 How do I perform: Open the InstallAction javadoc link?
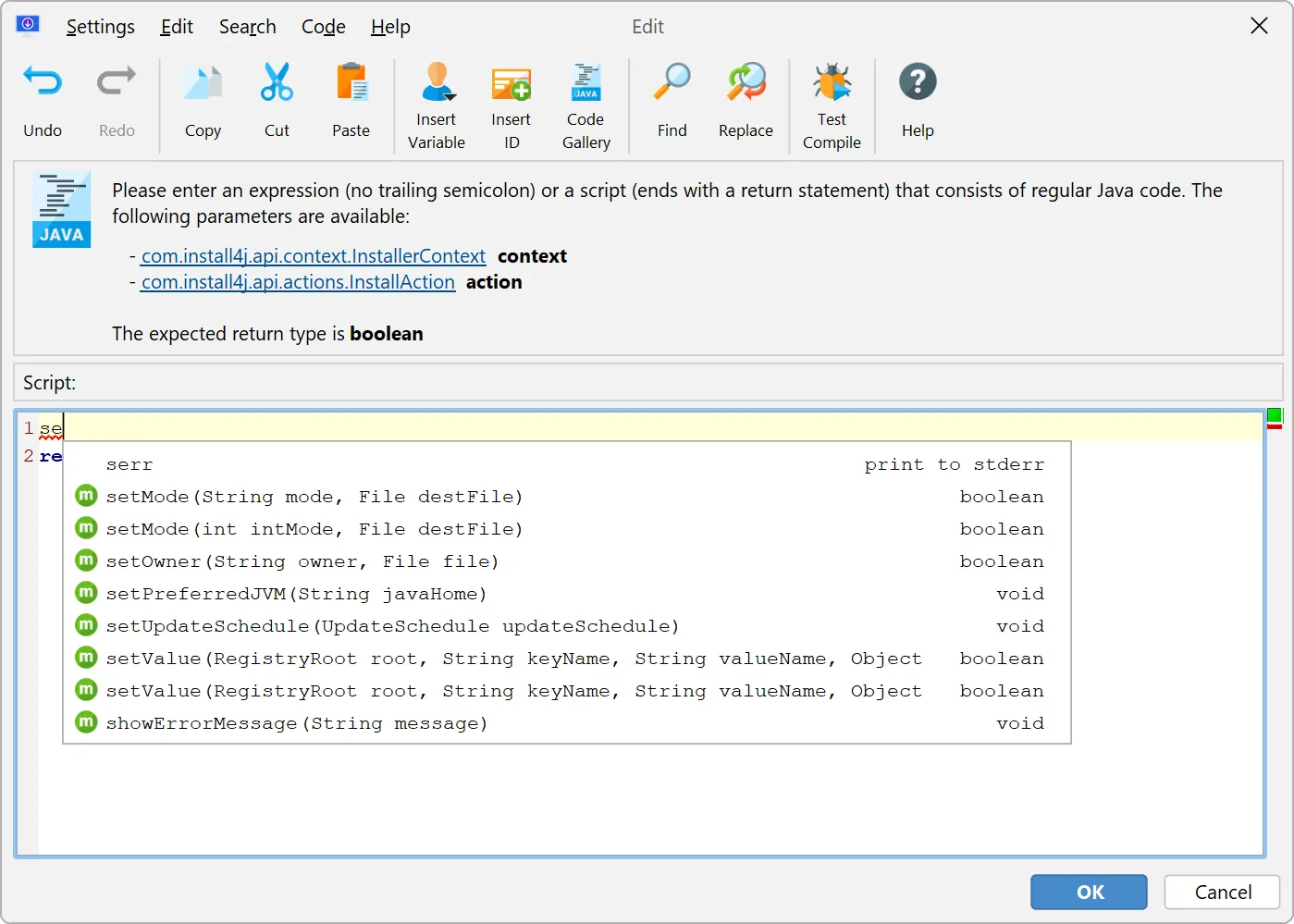(298, 282)
